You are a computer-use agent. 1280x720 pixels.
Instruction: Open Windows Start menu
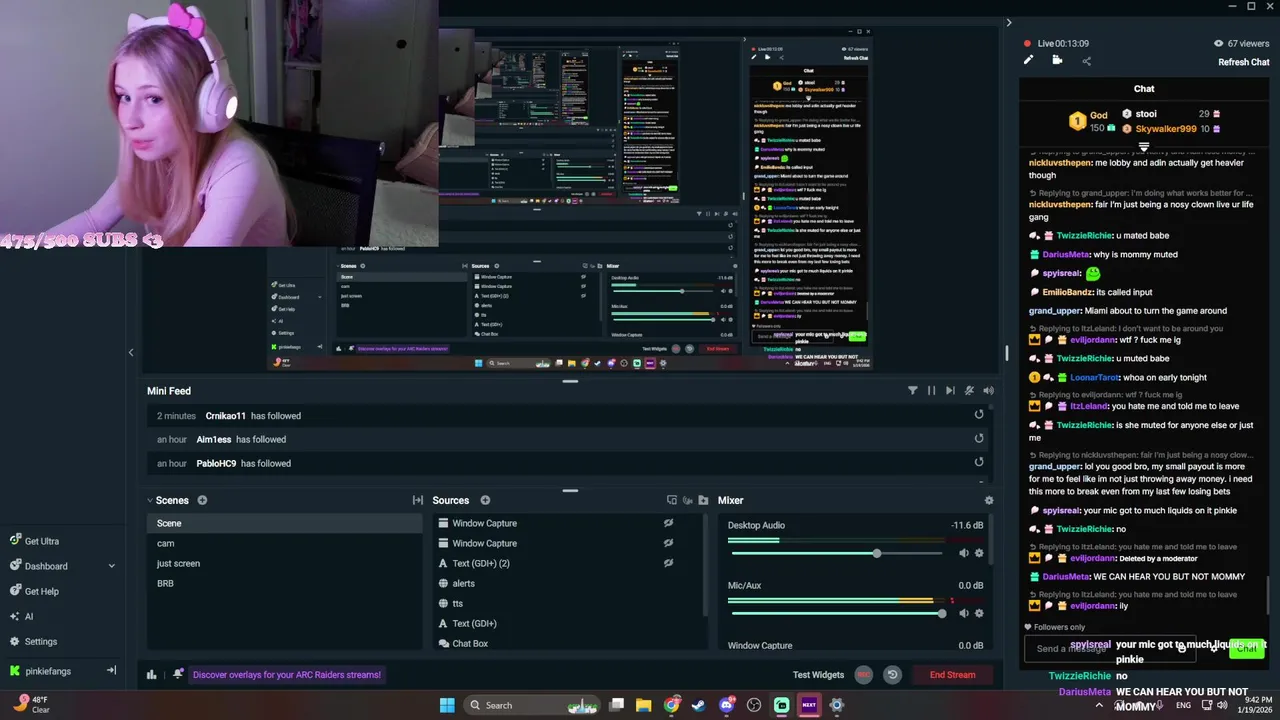tap(447, 705)
